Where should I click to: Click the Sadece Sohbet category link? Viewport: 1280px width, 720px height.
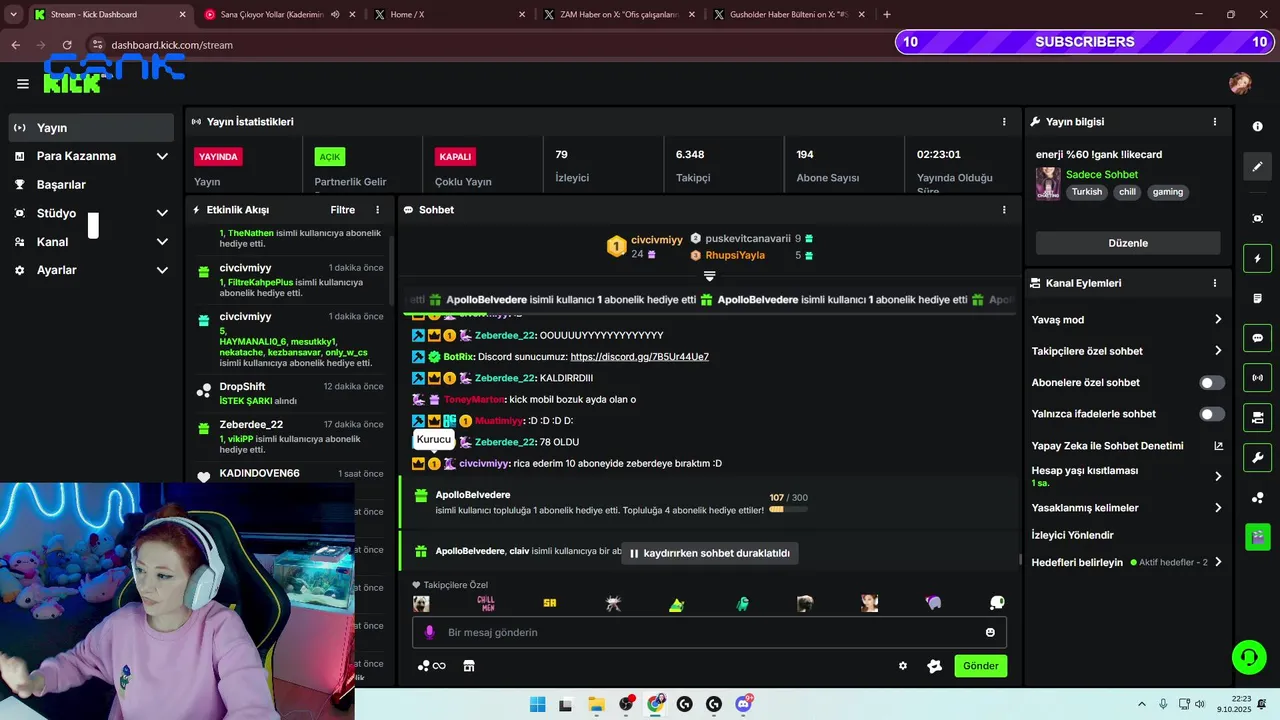pyautogui.click(x=1101, y=175)
